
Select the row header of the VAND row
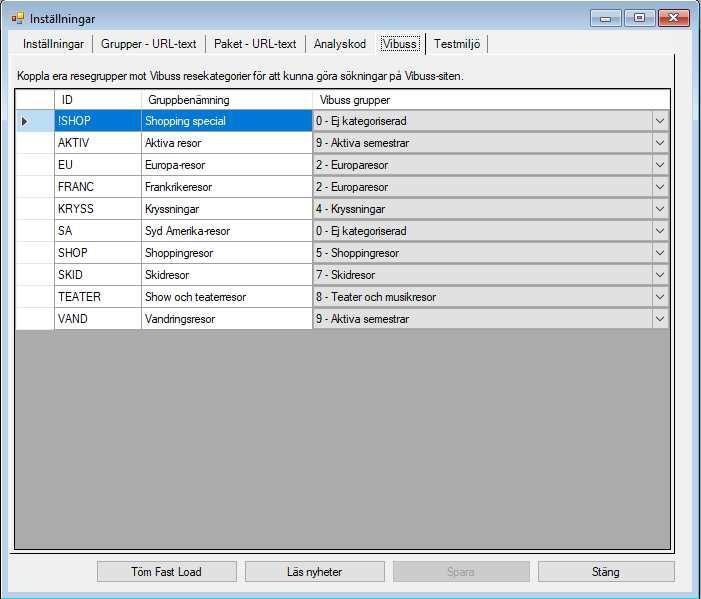coord(35,318)
